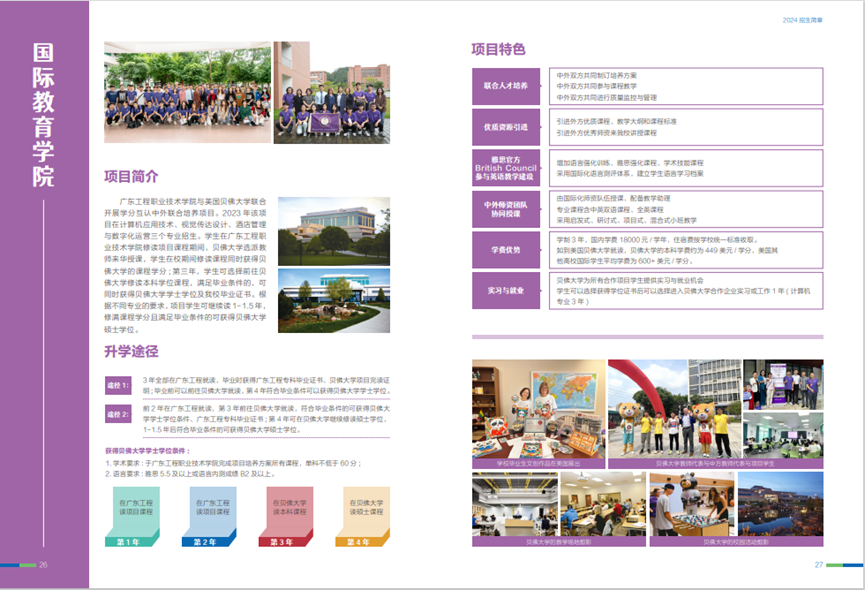Viewport: 865px width, 590px height.
Task: Select the 途径2 purple tag
Action: [119, 414]
